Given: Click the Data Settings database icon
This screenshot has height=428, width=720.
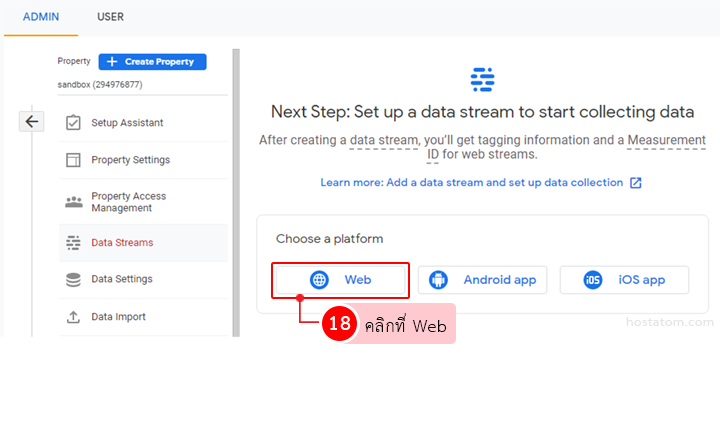Looking at the screenshot, I should (x=73, y=279).
